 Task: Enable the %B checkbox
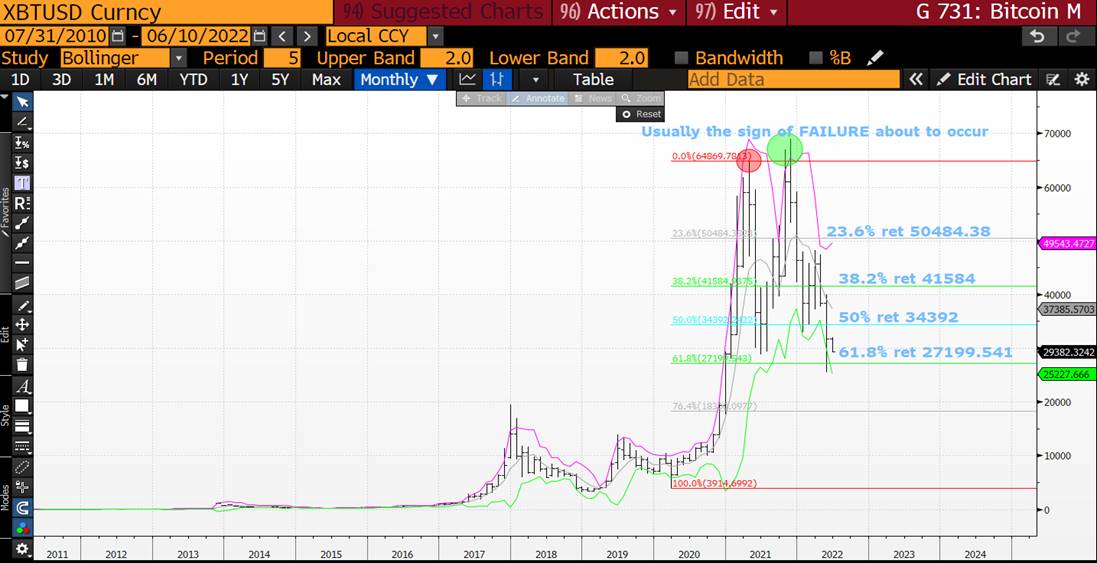pyautogui.click(x=816, y=58)
